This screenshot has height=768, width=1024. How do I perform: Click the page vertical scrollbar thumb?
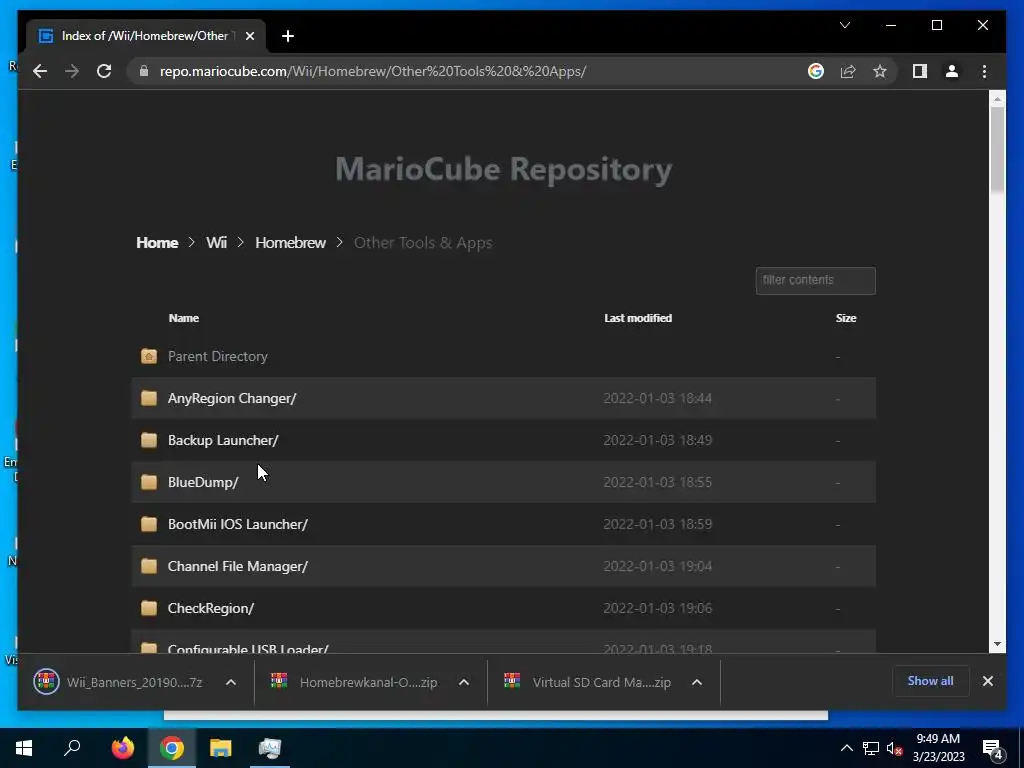997,150
